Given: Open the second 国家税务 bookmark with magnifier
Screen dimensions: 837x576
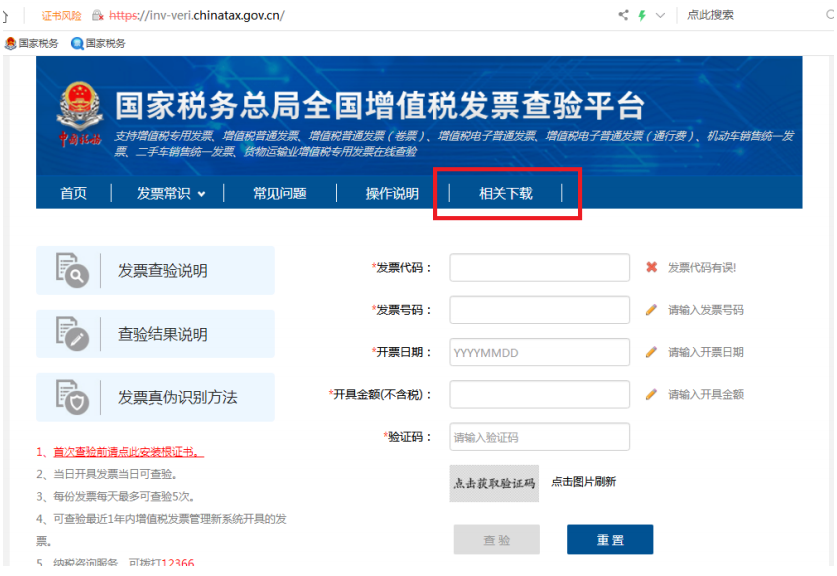Looking at the screenshot, I should [x=99, y=43].
